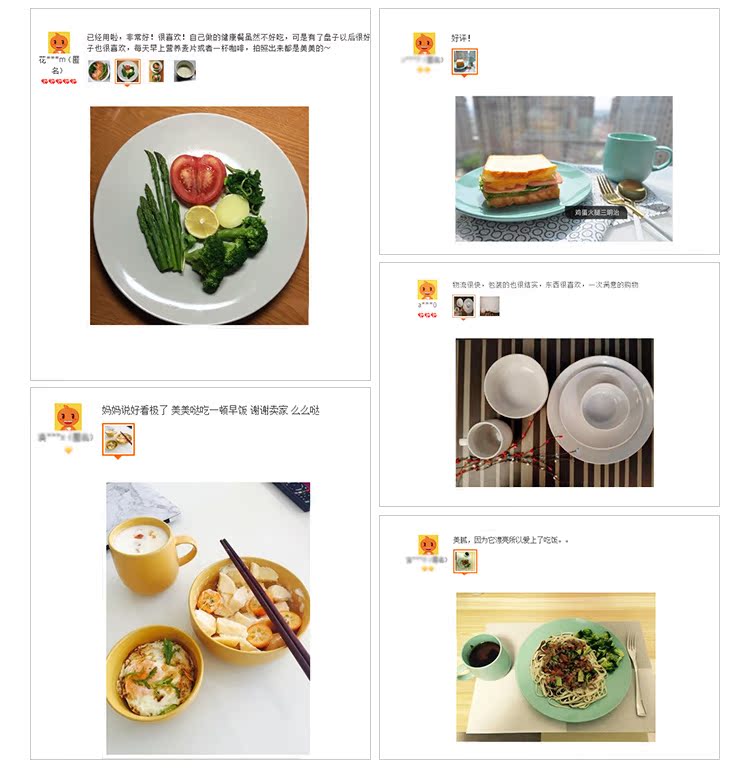Enlarge the noodles on teal plate photo

point(556,667)
